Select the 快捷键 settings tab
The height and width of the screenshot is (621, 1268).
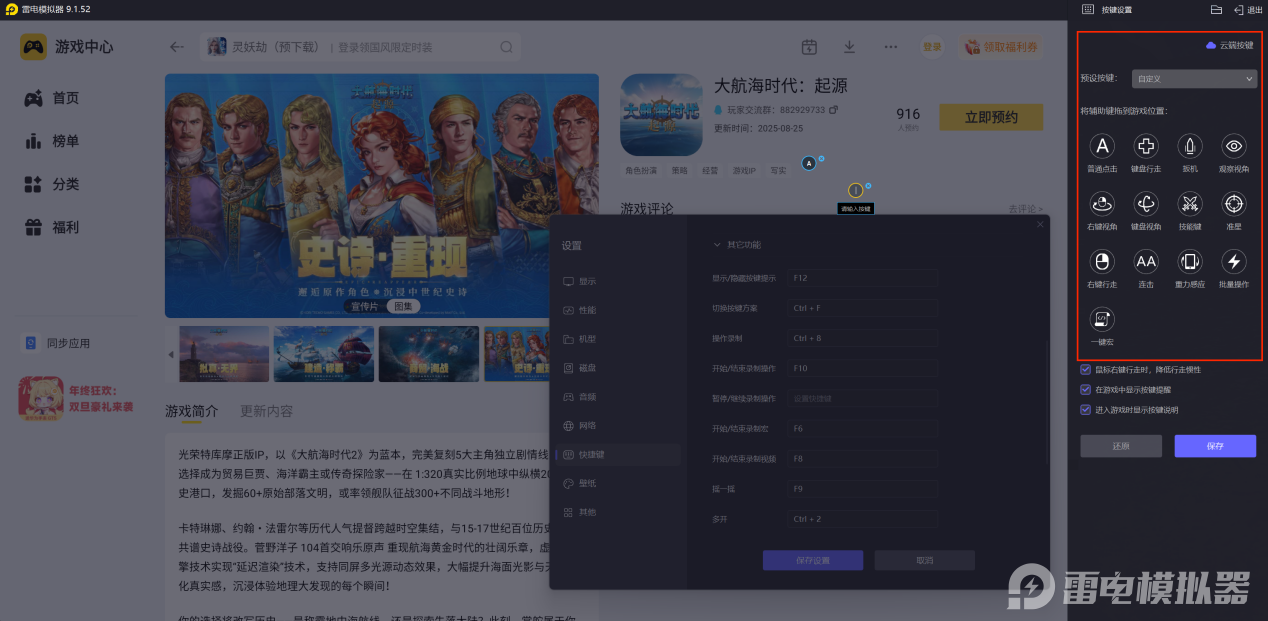pos(618,454)
